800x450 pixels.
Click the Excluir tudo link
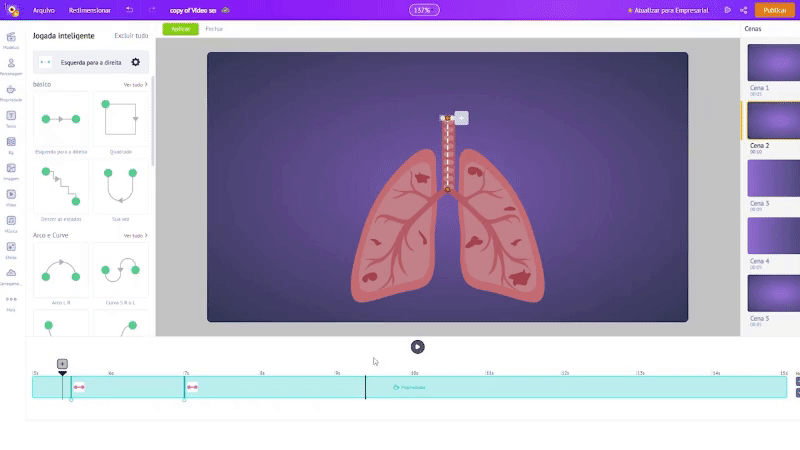131,35
